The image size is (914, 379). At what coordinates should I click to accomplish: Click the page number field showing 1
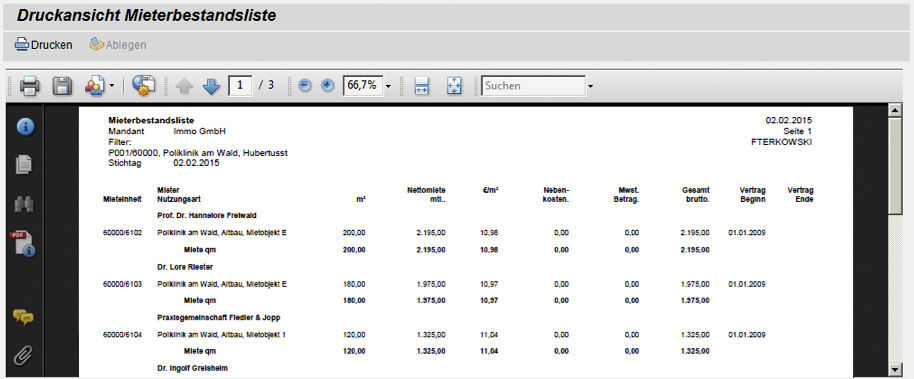click(x=241, y=86)
